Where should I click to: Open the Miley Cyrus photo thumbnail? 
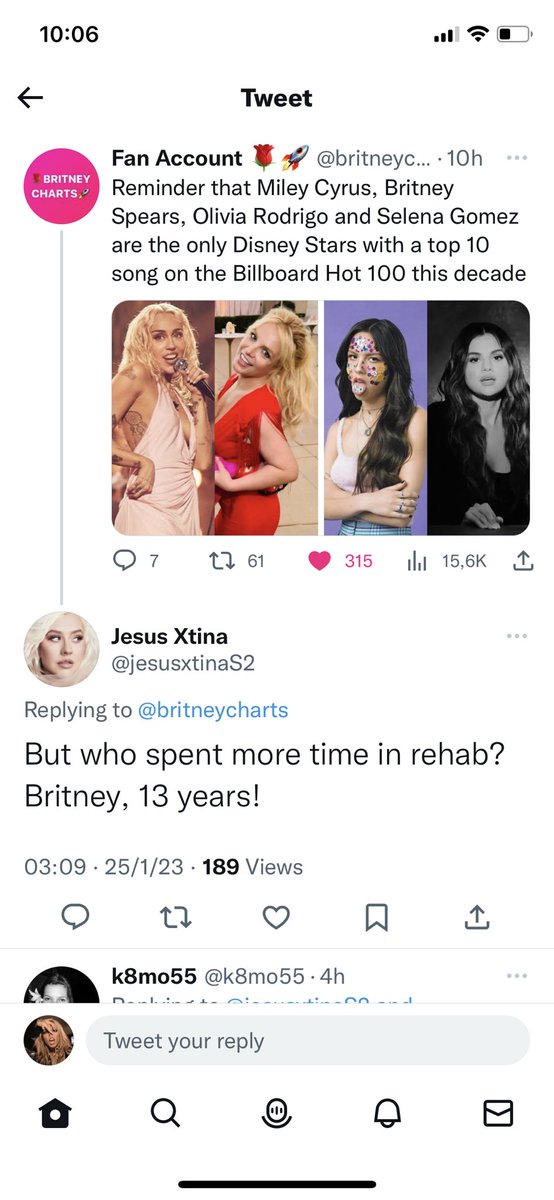162,418
